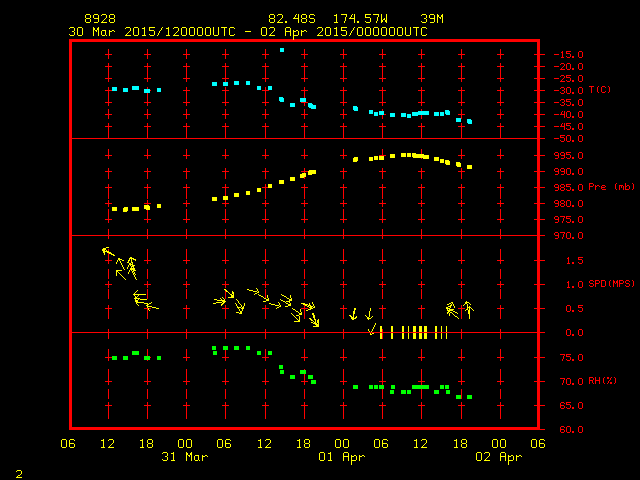Click the yellow checkmark wind symbol near 0.0
Viewport: 640px width, 480px height.
pos(372,329)
